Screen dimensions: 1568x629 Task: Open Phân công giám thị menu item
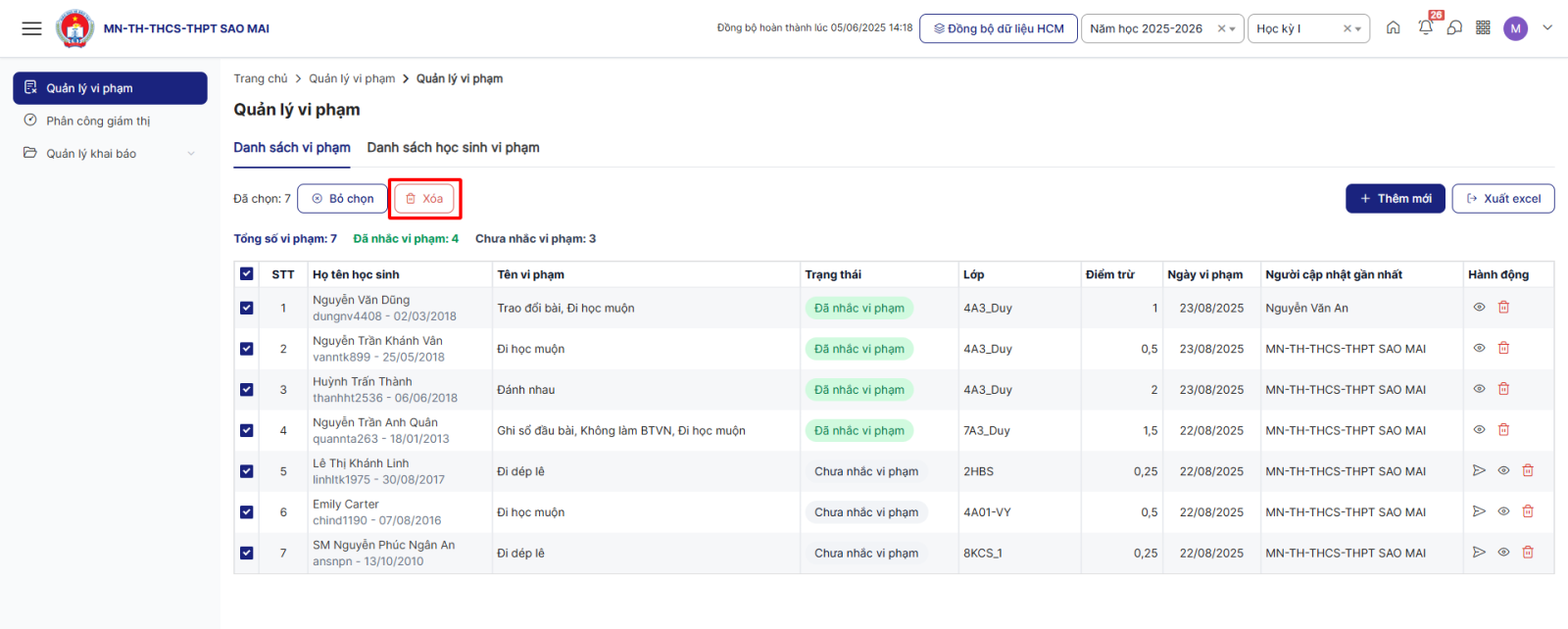[98, 121]
